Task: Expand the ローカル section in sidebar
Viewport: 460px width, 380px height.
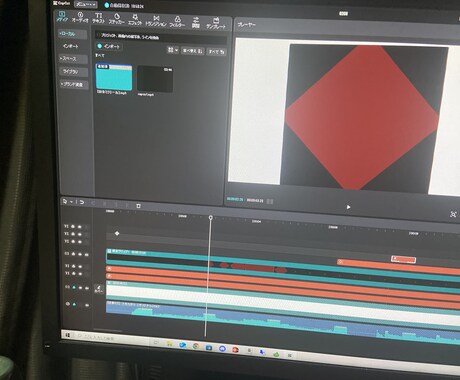Action: pyautogui.click(x=73, y=34)
